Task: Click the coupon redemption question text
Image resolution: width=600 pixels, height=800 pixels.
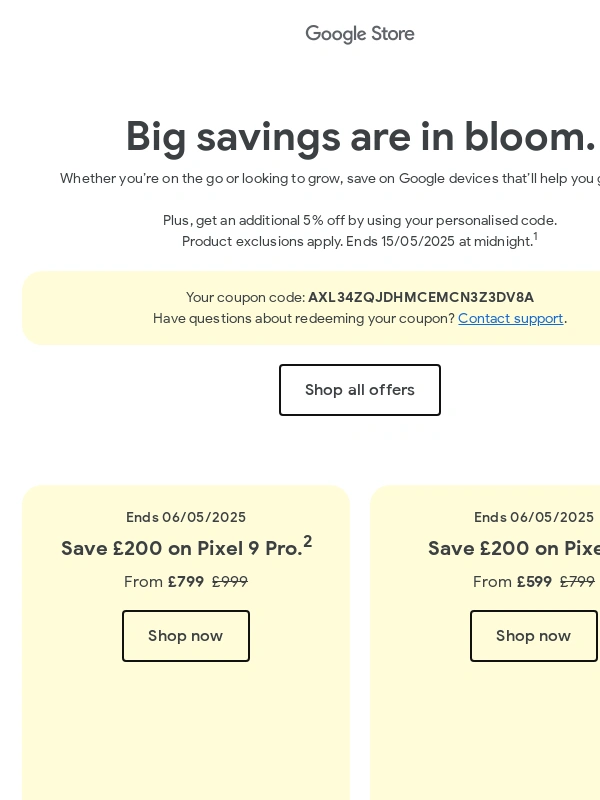Action: 304,319
